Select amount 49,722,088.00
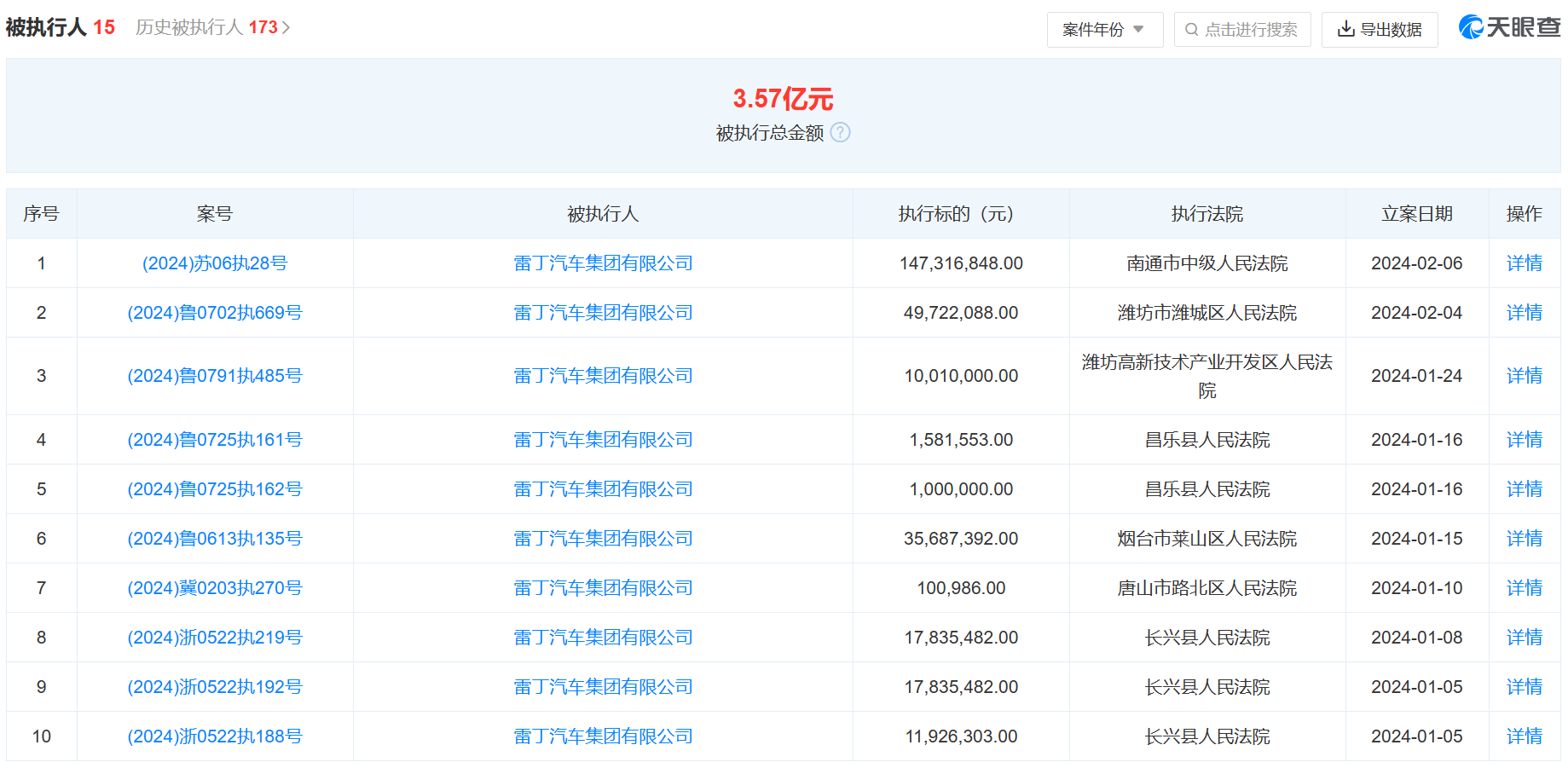Viewport: 1568px width, 768px height. [x=961, y=313]
